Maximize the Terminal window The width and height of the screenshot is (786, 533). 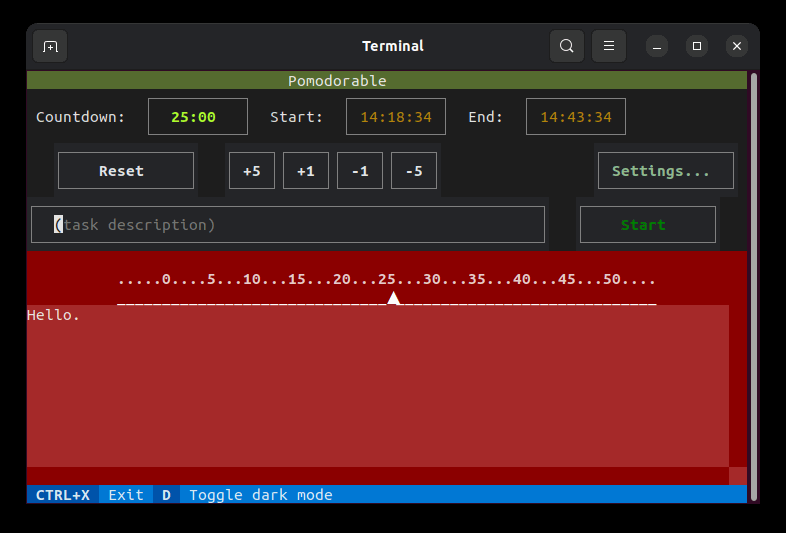[x=697, y=46]
